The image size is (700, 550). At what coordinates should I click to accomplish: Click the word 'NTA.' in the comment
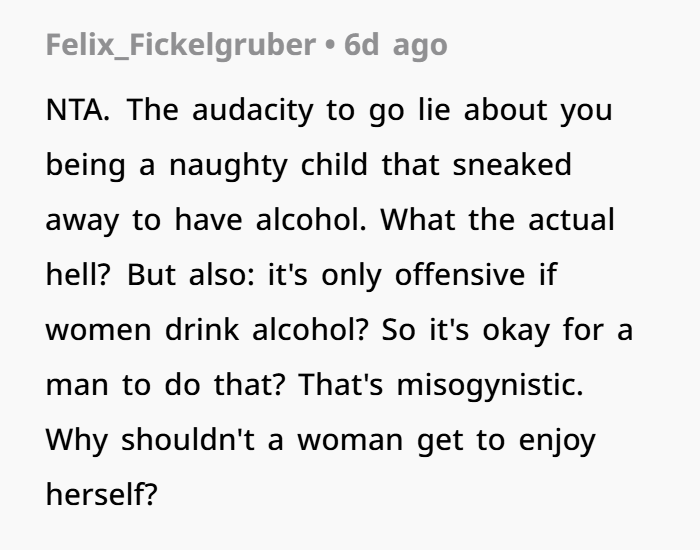click(78, 109)
